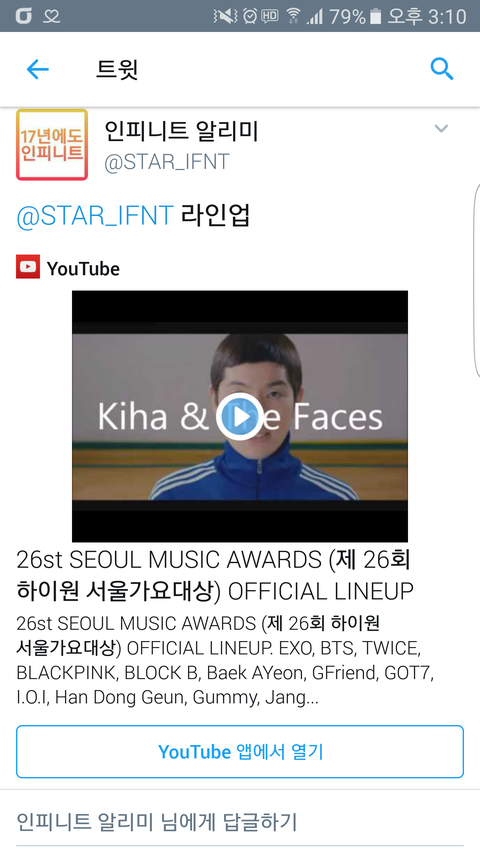Viewport: 480px width, 853px height.
Task: Open the @STAR_IFNT mention link
Action: (x=95, y=216)
